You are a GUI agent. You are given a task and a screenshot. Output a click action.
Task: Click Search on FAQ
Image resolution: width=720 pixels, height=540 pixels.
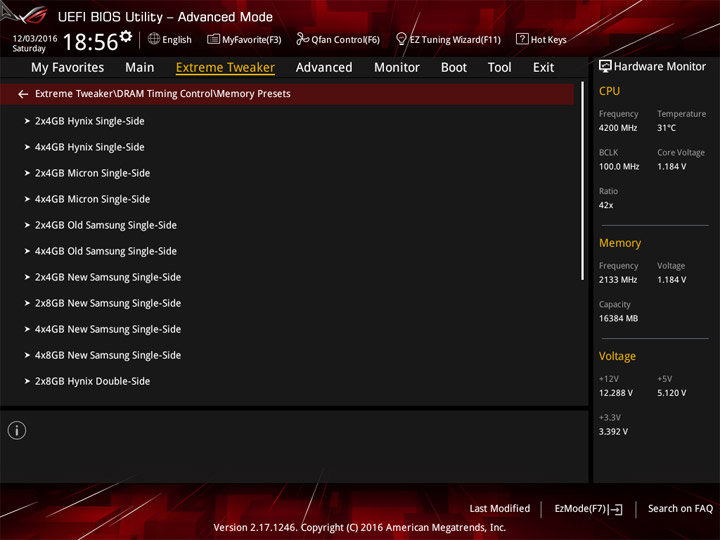pyautogui.click(x=681, y=509)
